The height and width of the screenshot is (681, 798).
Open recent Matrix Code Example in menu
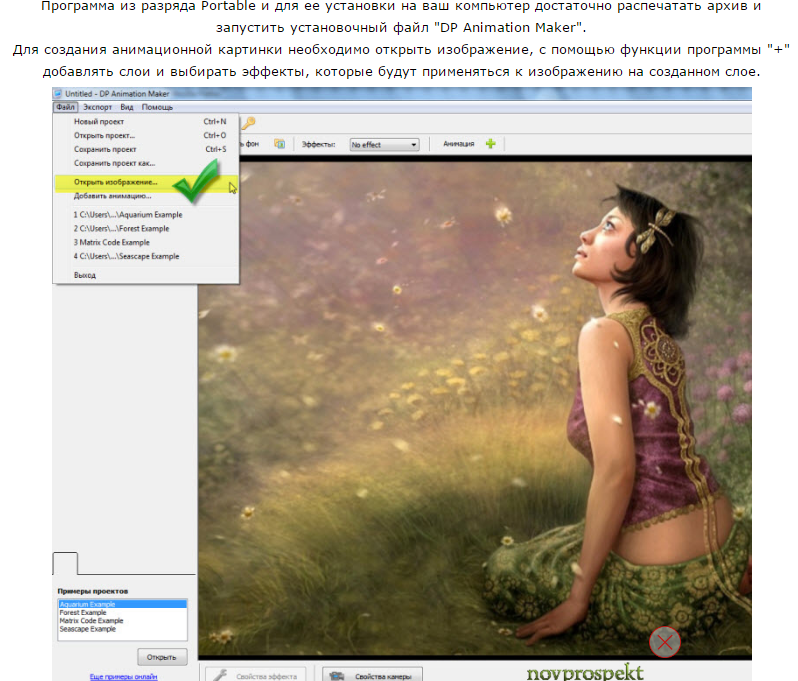point(146,242)
